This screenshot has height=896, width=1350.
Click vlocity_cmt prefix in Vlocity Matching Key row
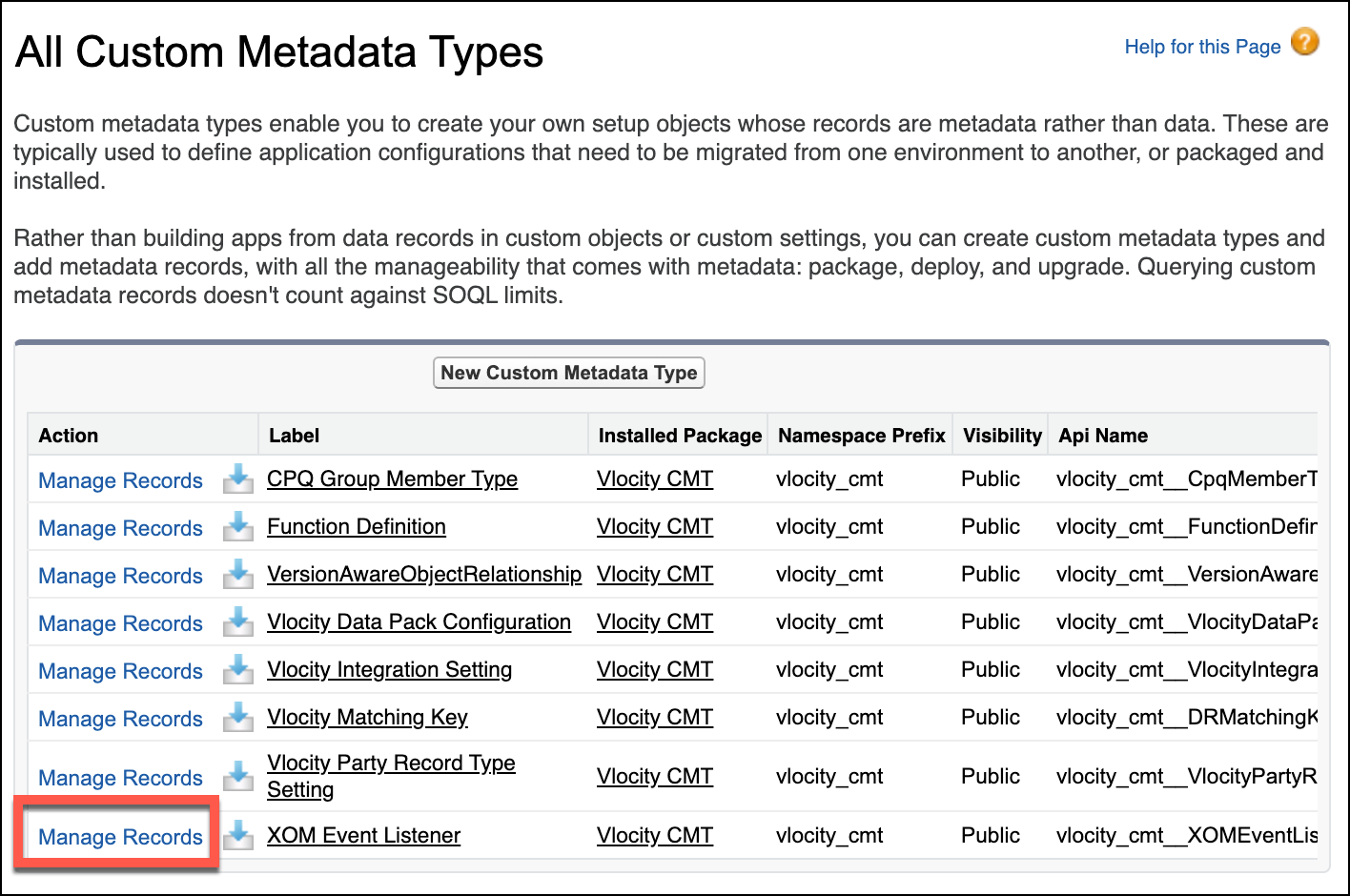829,717
